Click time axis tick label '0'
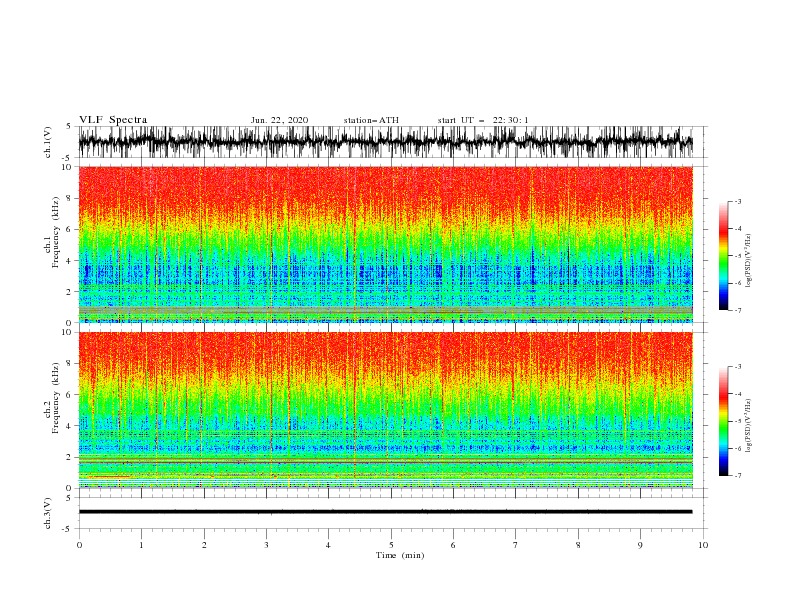The width and height of the screenshot is (792, 612). coord(79,545)
